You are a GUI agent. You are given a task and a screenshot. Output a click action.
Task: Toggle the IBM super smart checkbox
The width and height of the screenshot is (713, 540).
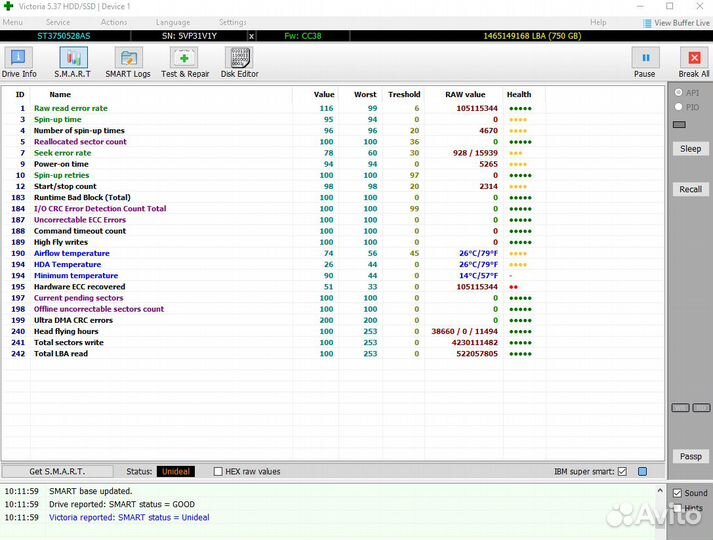click(622, 471)
